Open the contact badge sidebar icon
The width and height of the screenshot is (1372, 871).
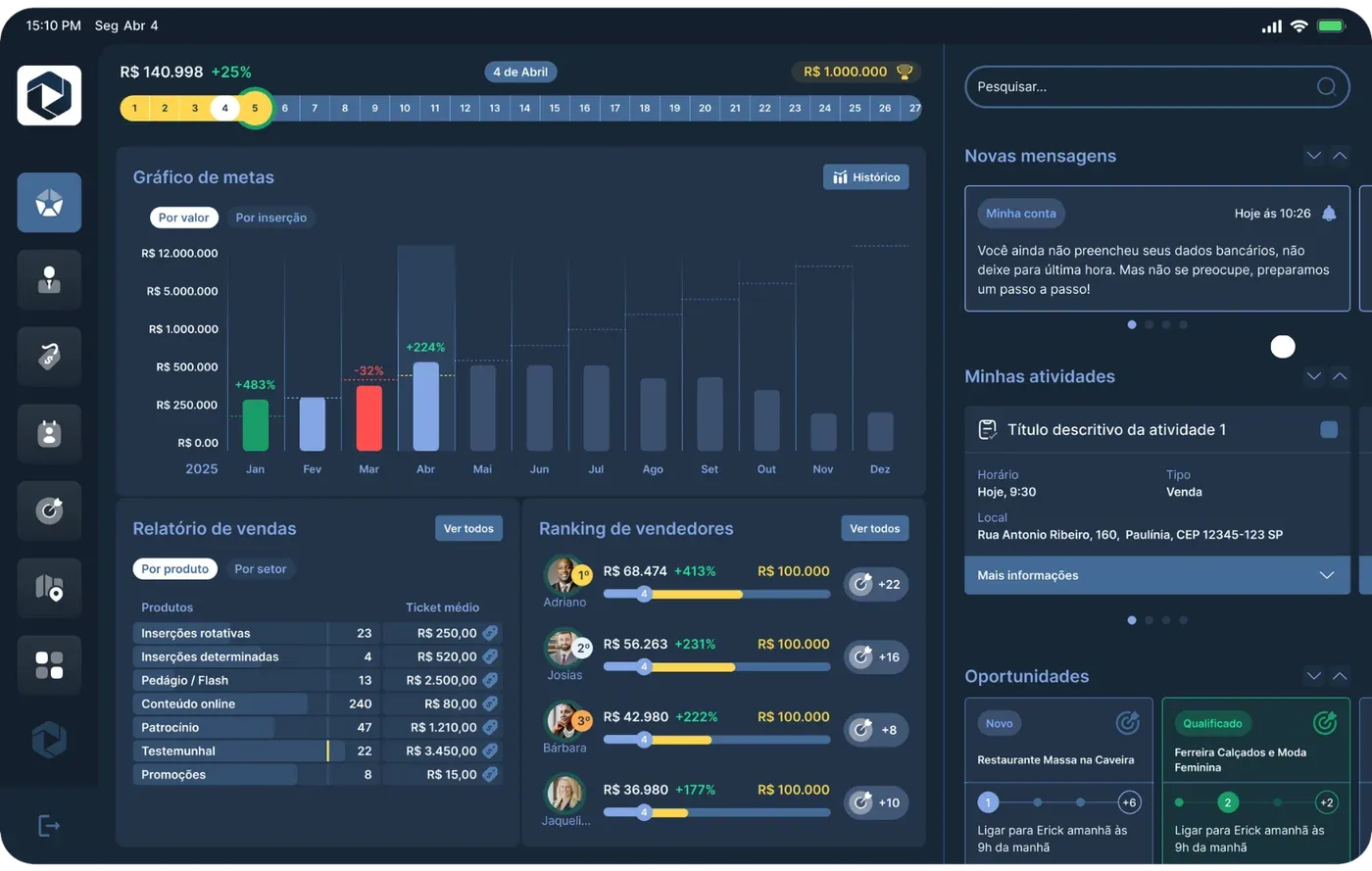pos(49,433)
